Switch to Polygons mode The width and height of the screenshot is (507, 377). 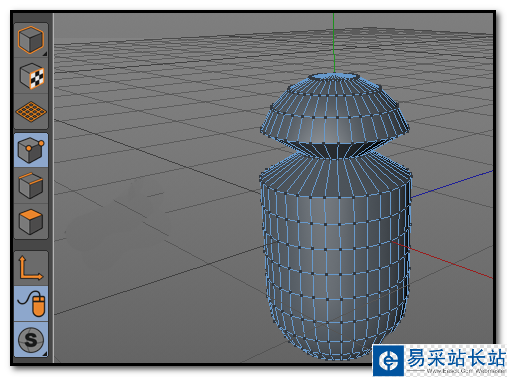coord(31,221)
